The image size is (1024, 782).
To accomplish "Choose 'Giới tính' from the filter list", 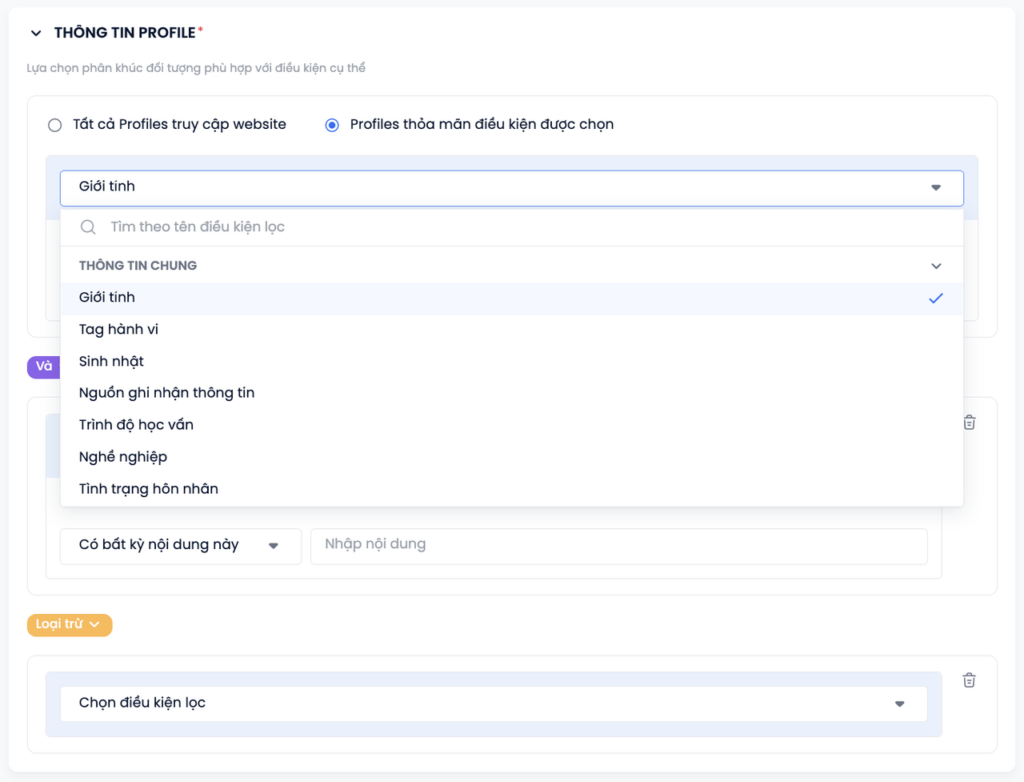I will 512,298.
